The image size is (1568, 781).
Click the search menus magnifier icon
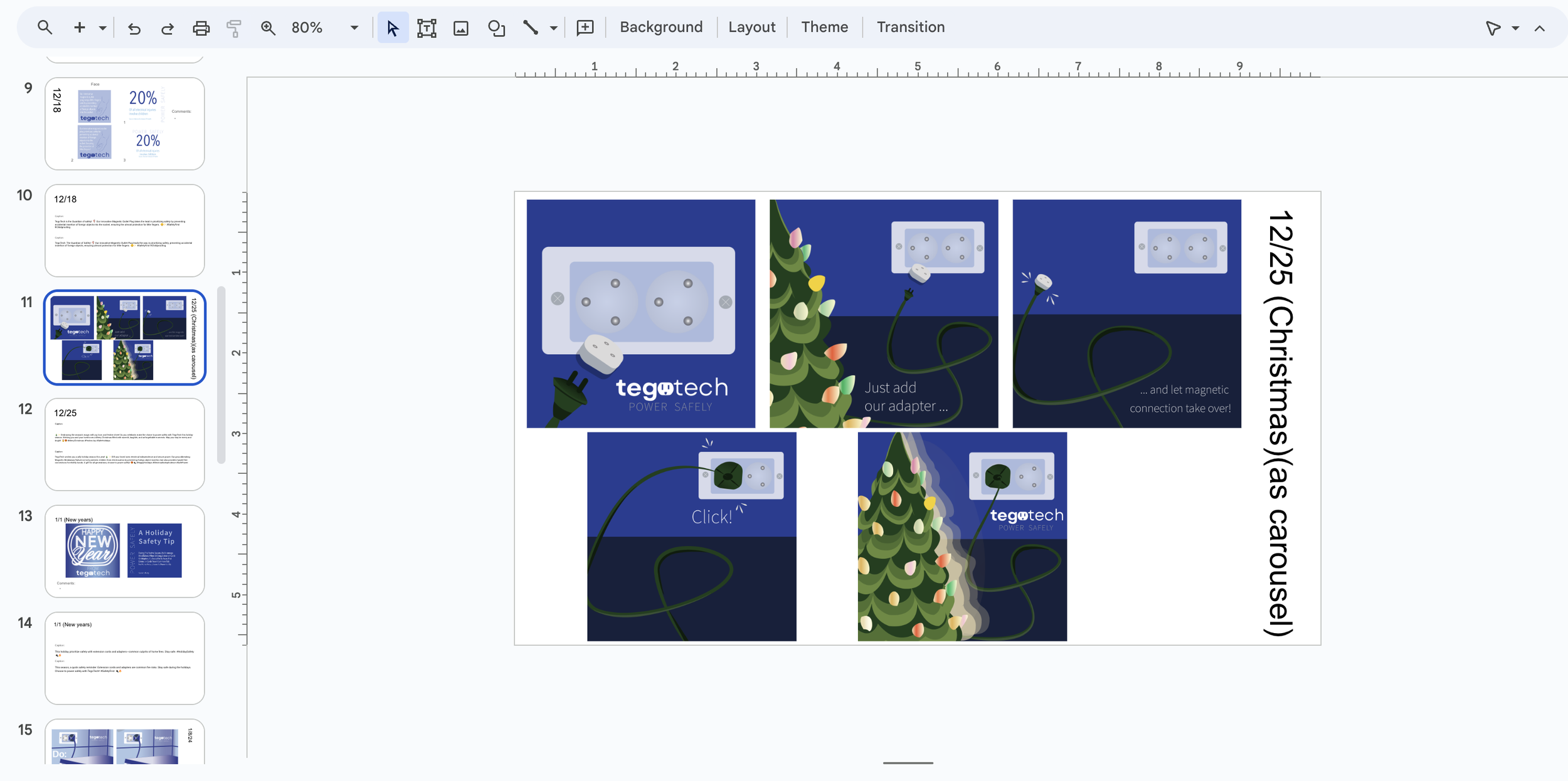[45, 27]
